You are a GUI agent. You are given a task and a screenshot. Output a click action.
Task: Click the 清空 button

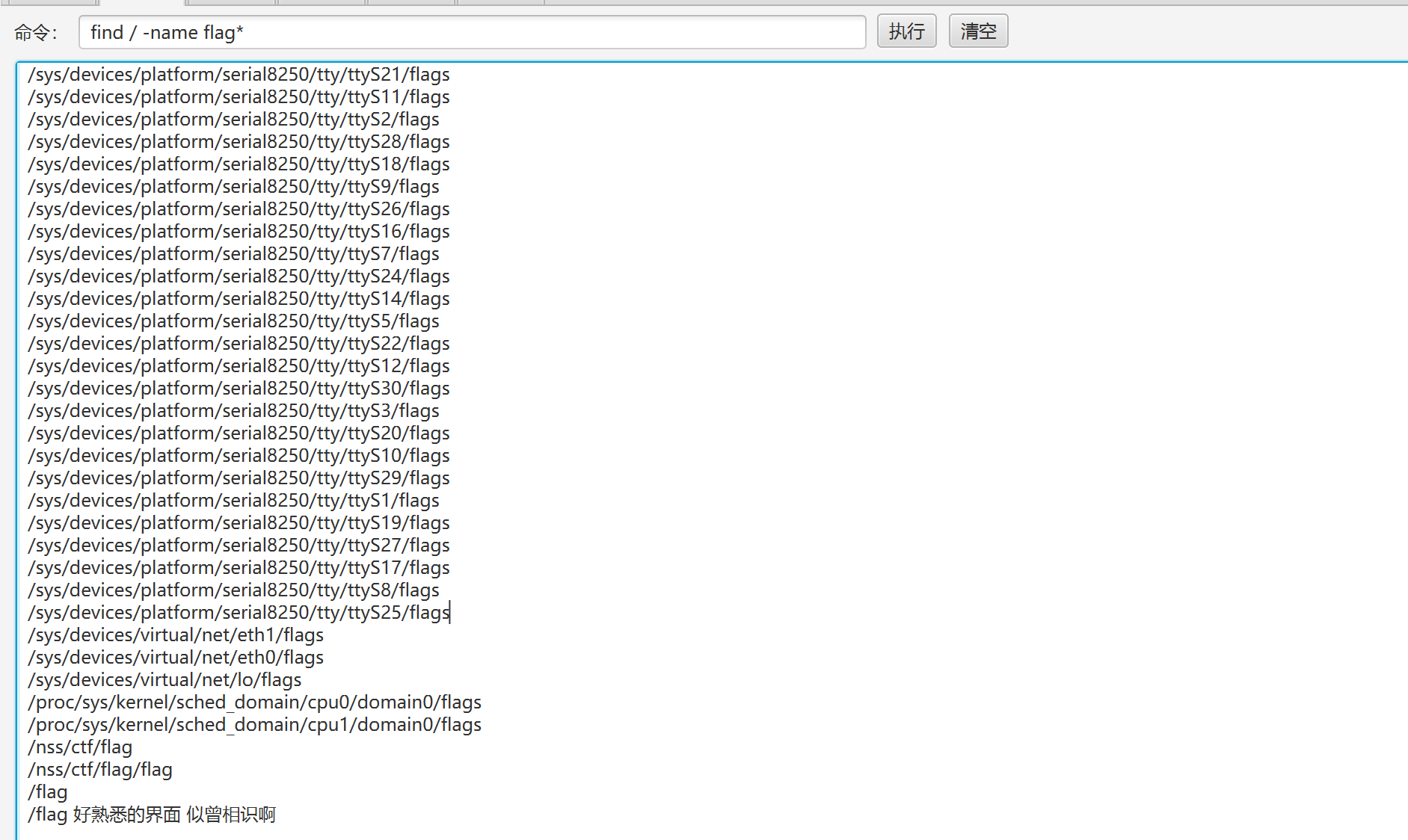click(x=978, y=31)
